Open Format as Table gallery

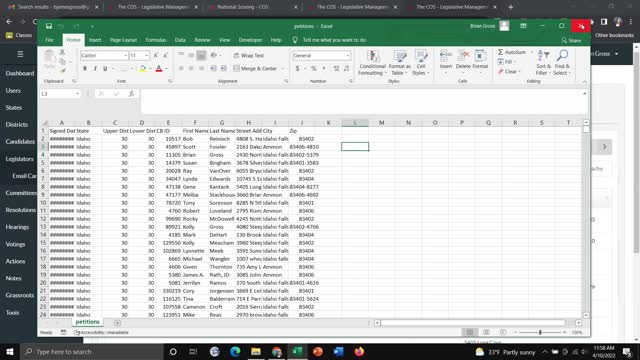[399, 62]
